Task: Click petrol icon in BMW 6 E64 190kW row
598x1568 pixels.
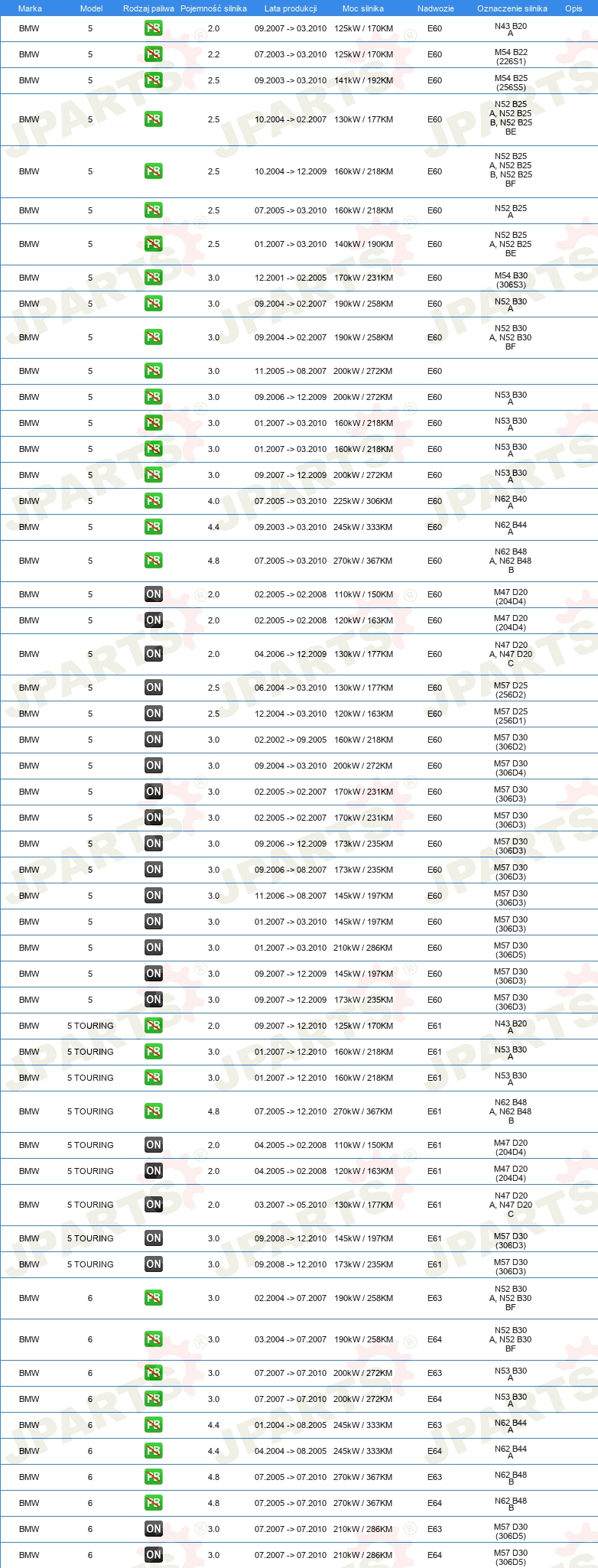Action: click(x=154, y=1340)
